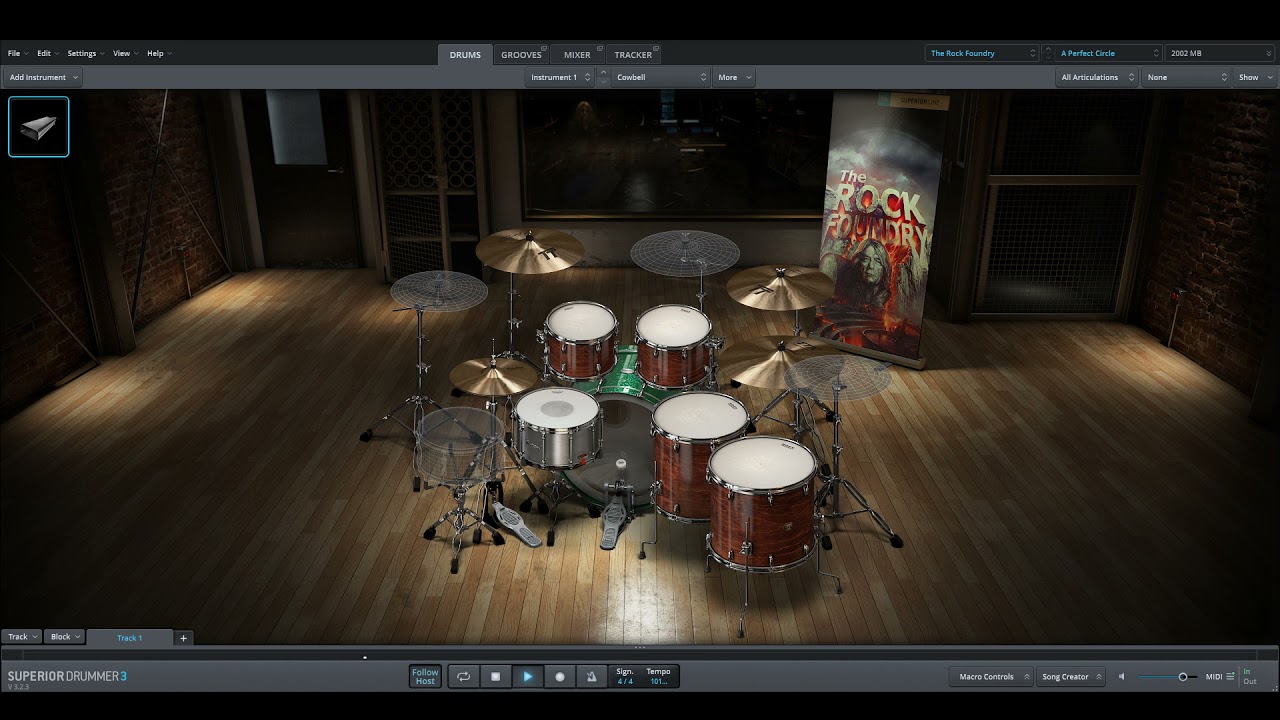The height and width of the screenshot is (720, 1280).
Task: Toggle the metronome icon
Action: tap(592, 677)
